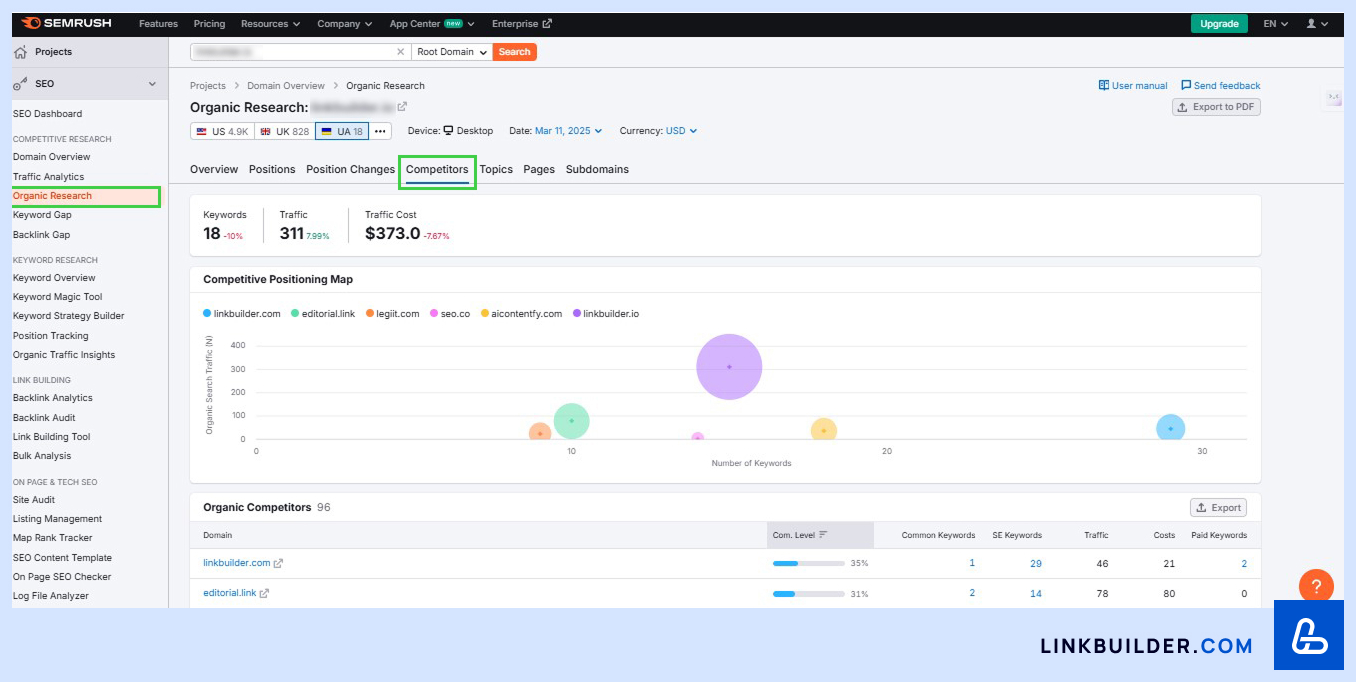Open Position Tracking in sidebar
Image resolution: width=1356 pixels, height=682 pixels.
click(x=51, y=336)
